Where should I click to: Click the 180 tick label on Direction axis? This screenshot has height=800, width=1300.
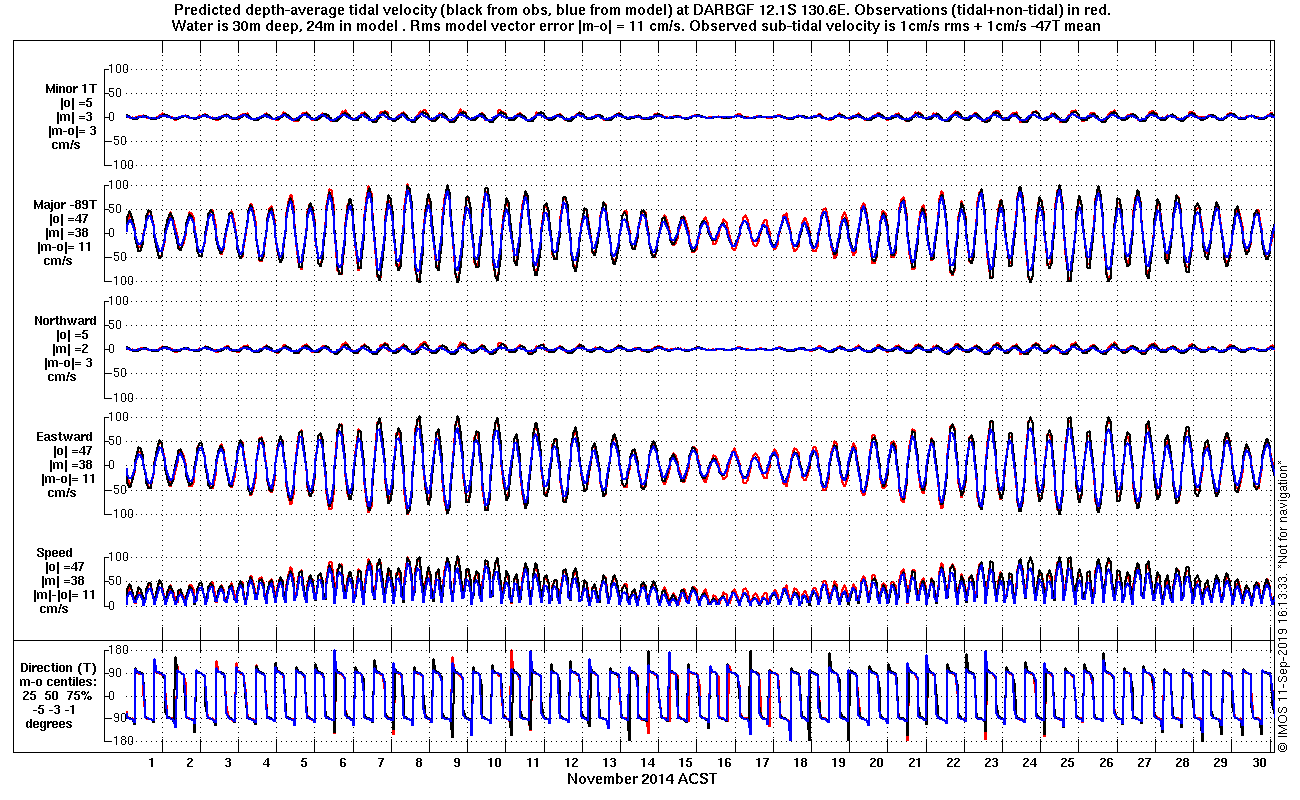click(118, 651)
